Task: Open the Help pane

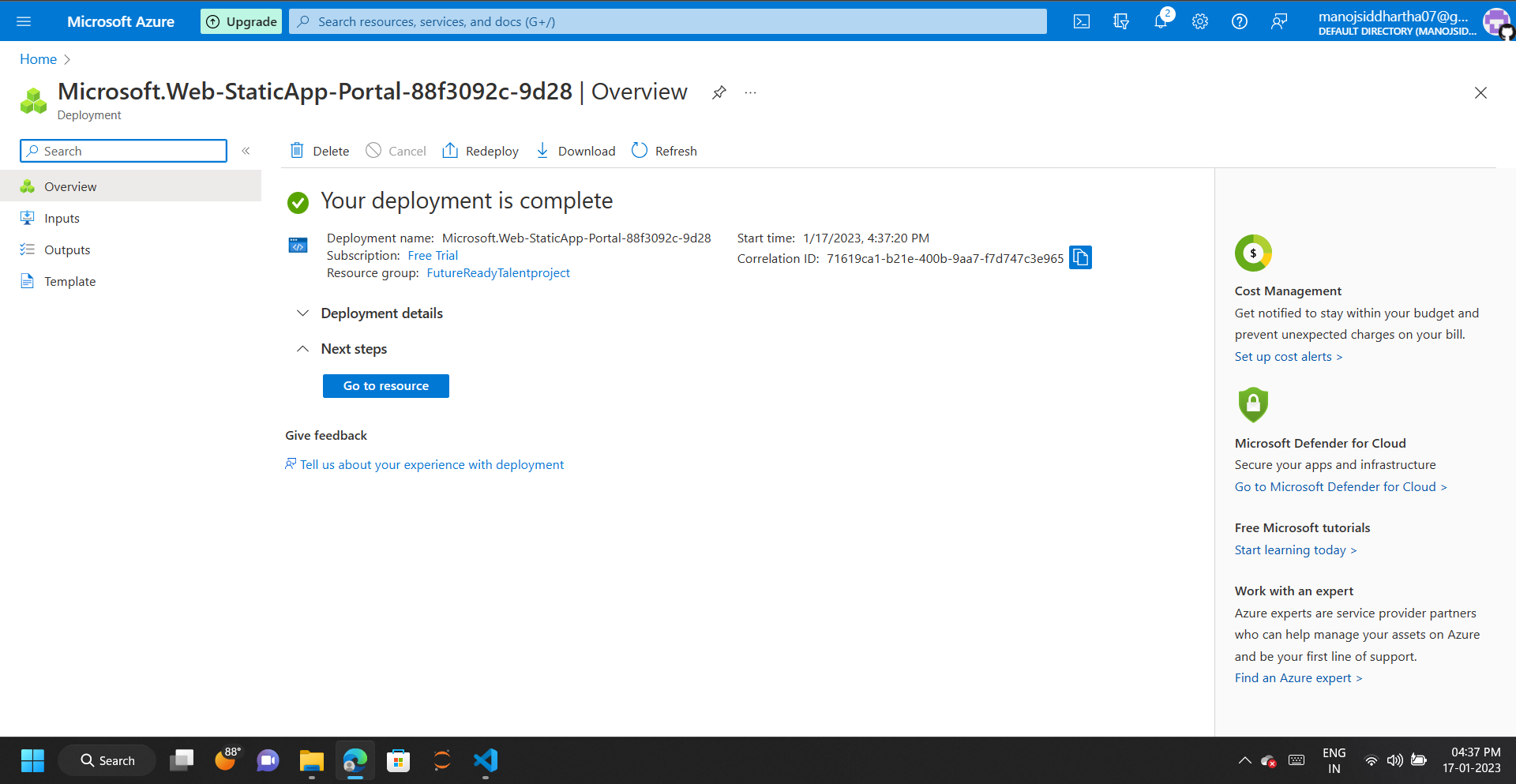Action: [1239, 21]
